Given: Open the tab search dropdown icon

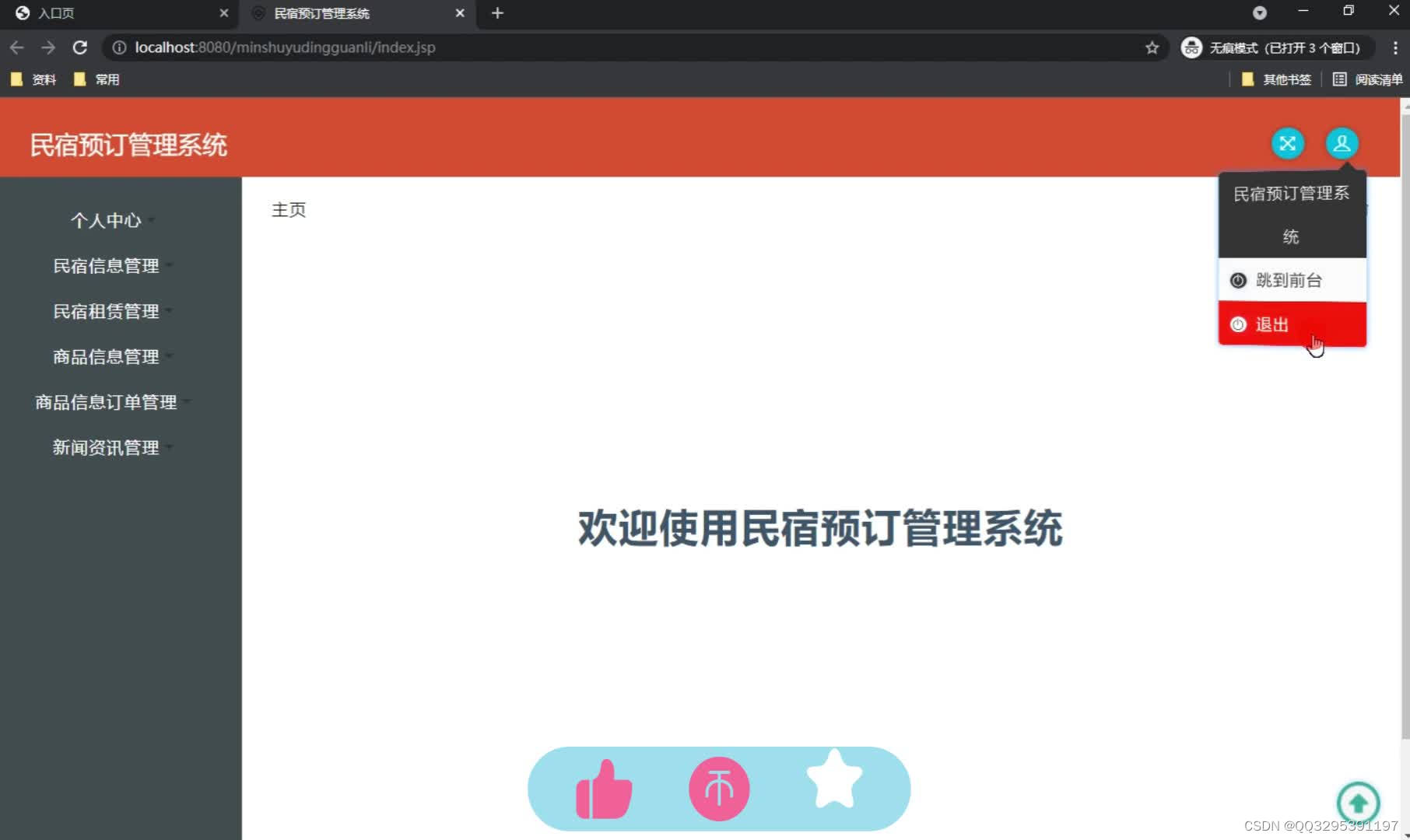Looking at the screenshot, I should [1260, 13].
